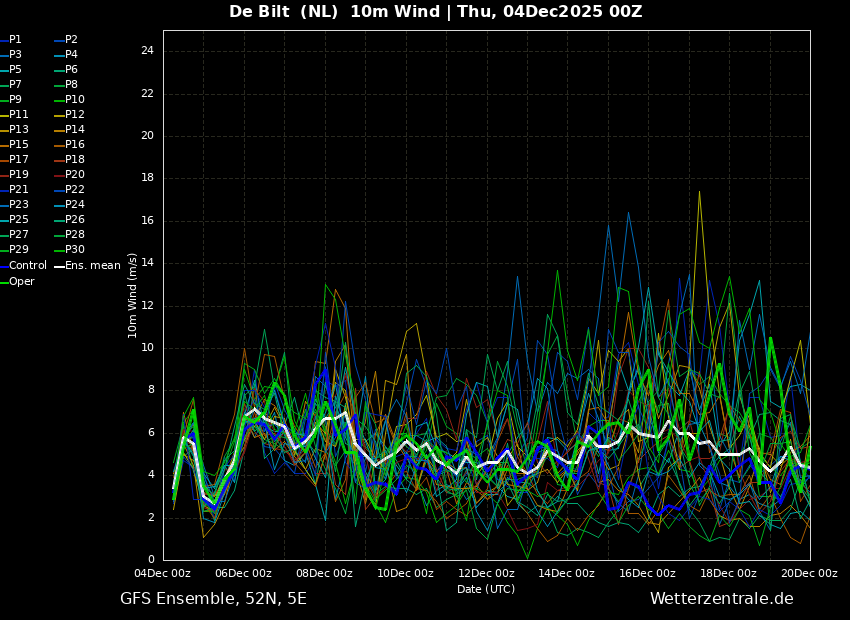Select the Ens. mean legend entry
This screenshot has height=620, width=850.
[92, 266]
